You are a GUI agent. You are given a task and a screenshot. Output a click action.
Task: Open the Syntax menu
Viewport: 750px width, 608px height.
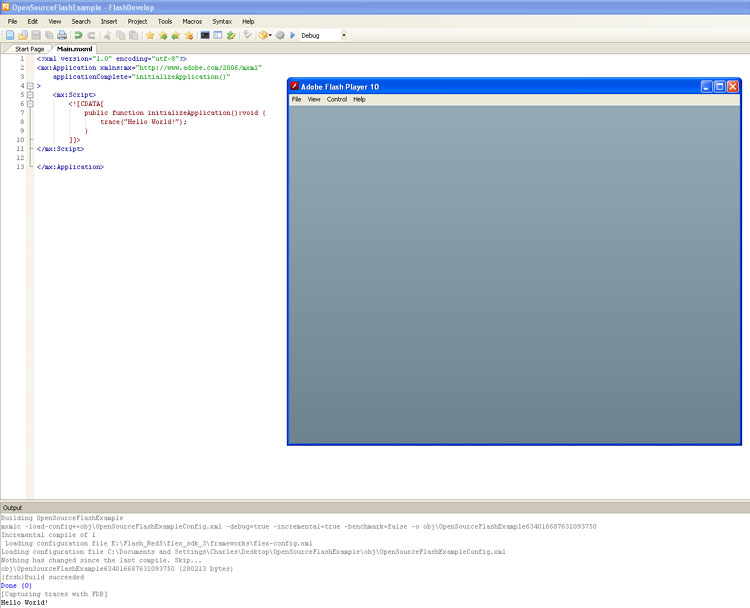tap(222, 22)
